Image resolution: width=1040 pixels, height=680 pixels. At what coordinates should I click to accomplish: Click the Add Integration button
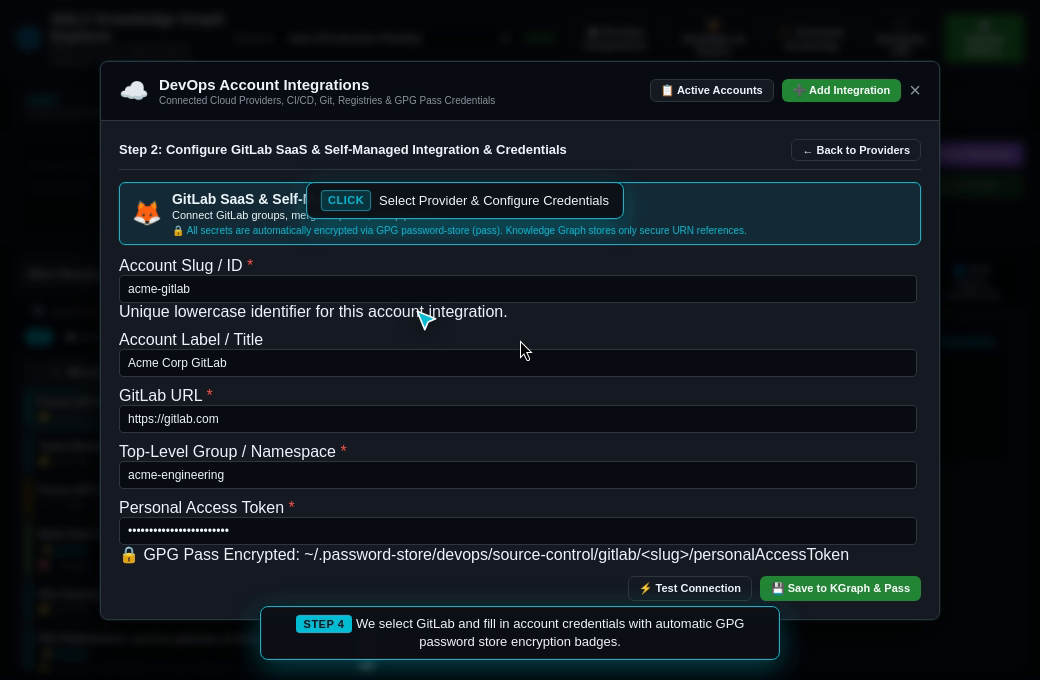(x=841, y=90)
